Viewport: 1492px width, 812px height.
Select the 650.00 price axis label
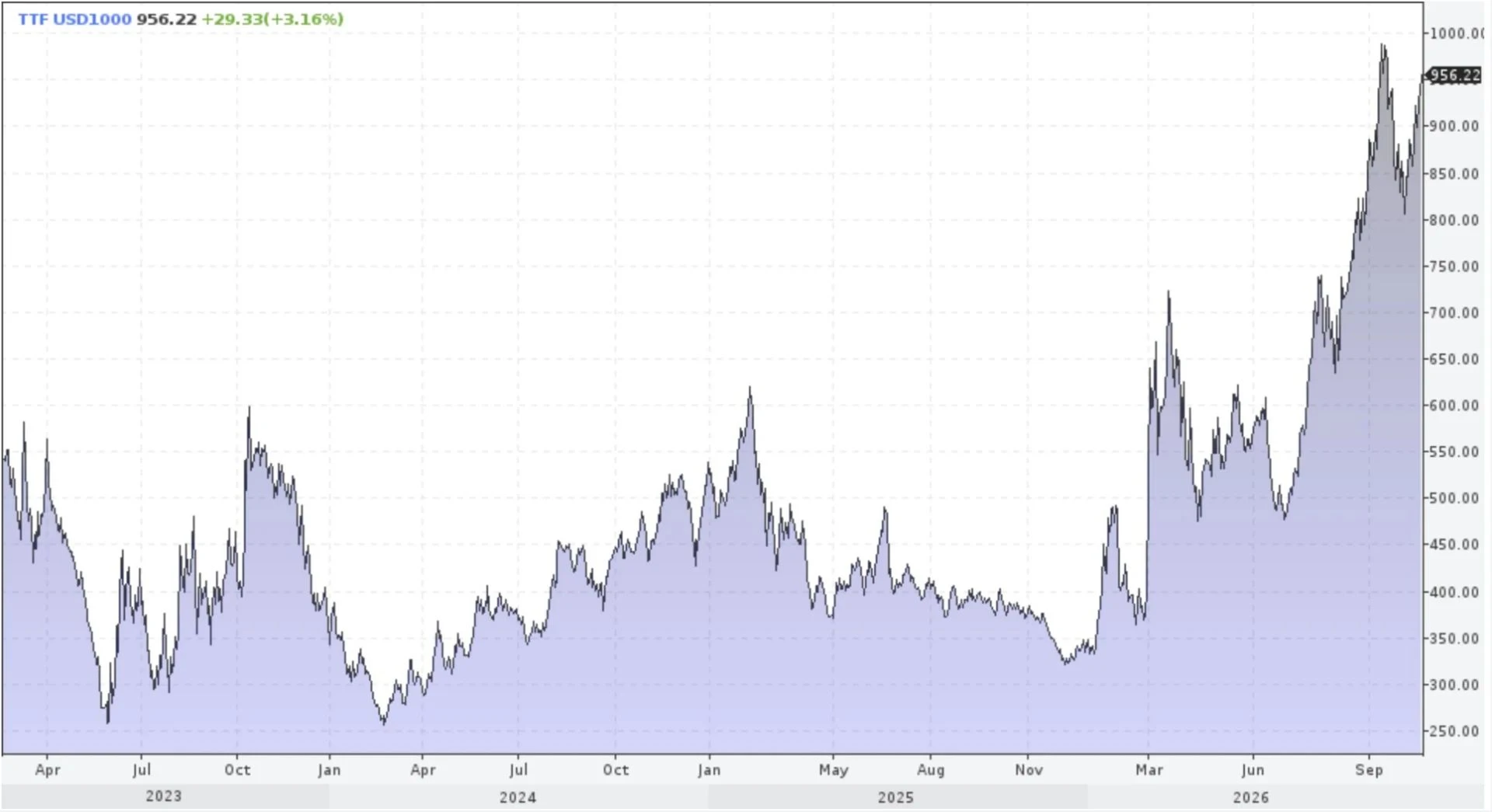tap(1455, 359)
